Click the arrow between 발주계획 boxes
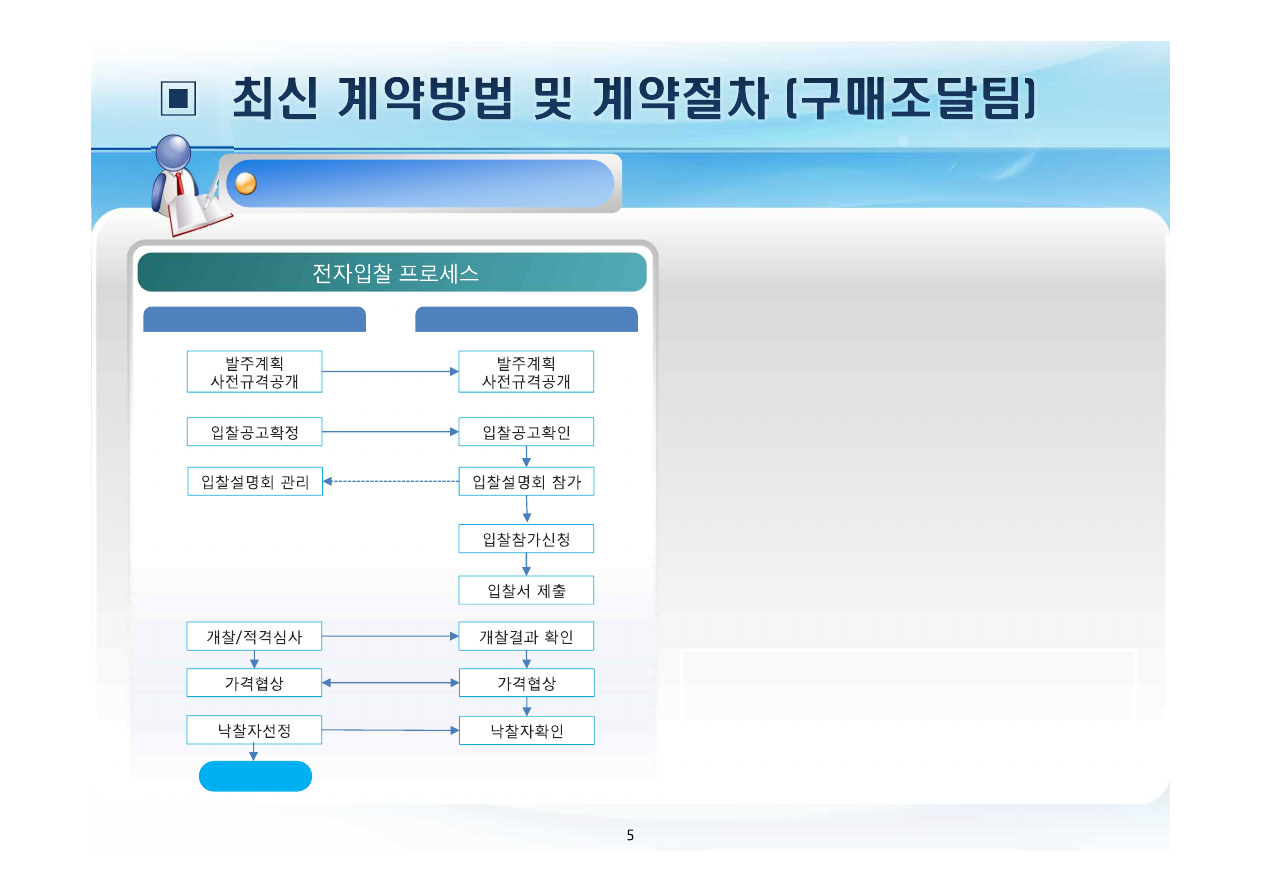Viewport: 1262px width, 893px height. (390, 371)
